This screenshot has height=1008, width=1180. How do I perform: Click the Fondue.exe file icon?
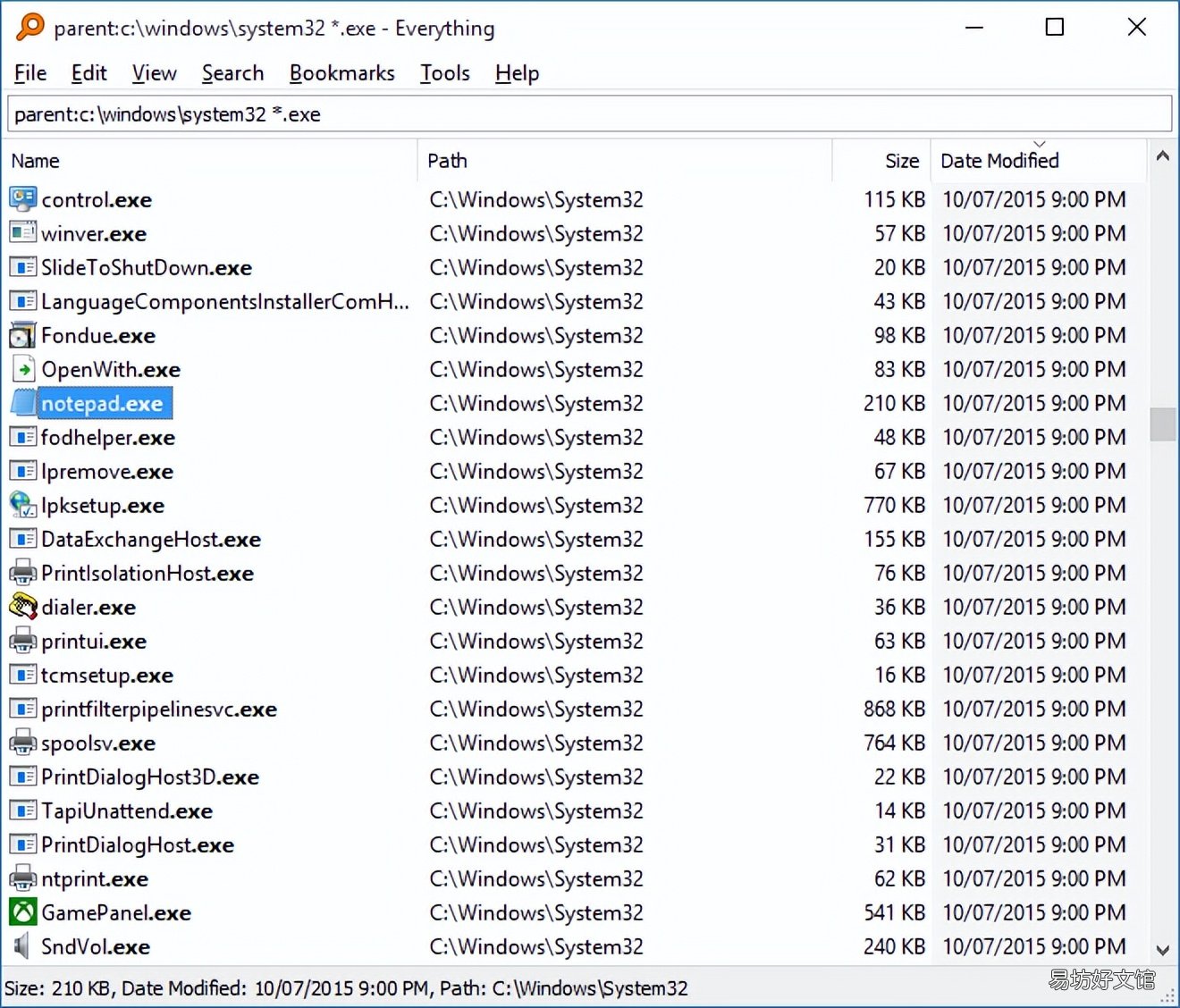(22, 335)
